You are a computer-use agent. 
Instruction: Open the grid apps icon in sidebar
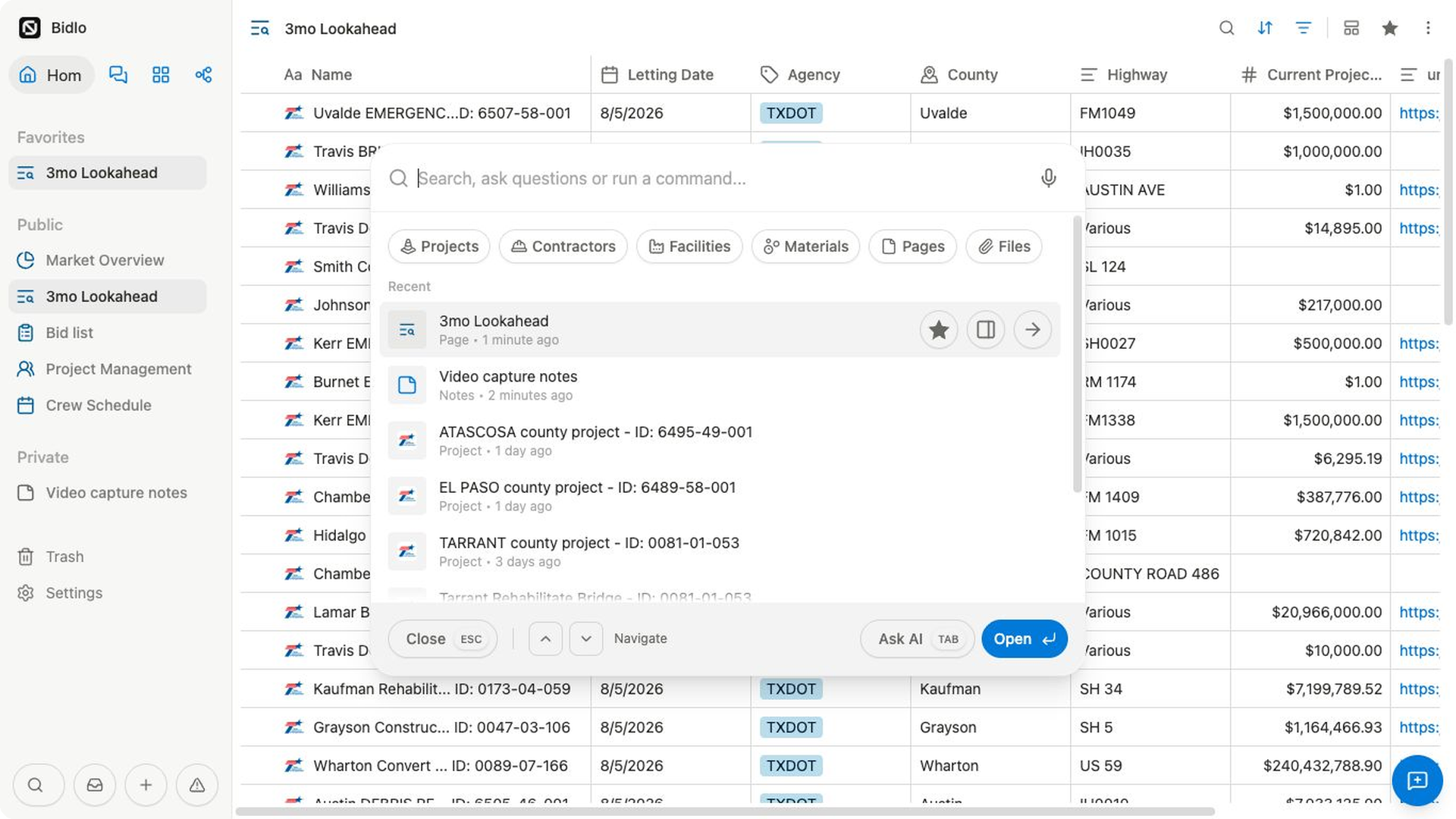[161, 74]
